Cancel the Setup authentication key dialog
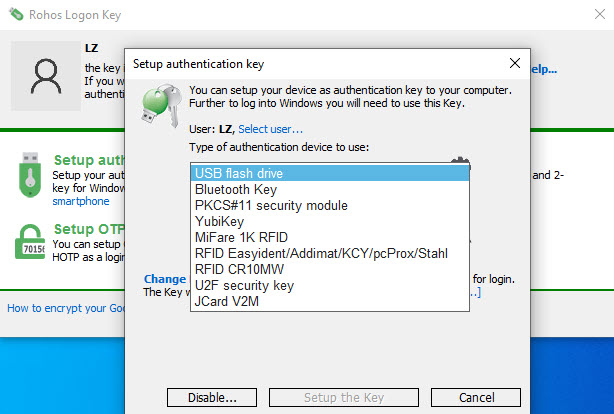The width and height of the screenshot is (614, 414). (x=476, y=398)
